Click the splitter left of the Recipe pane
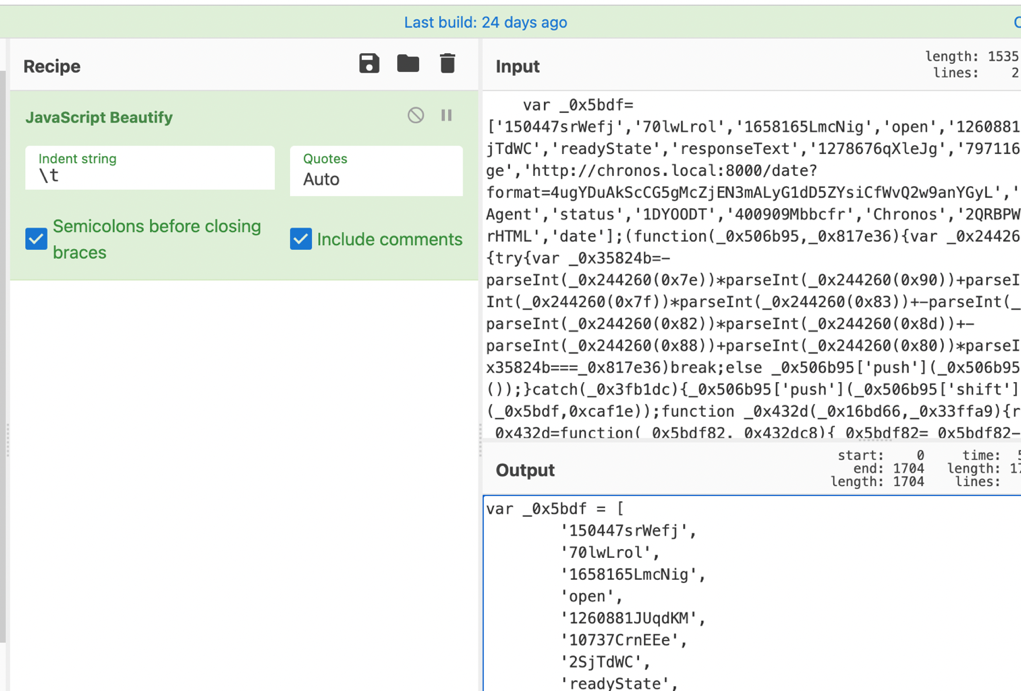 click(8, 440)
